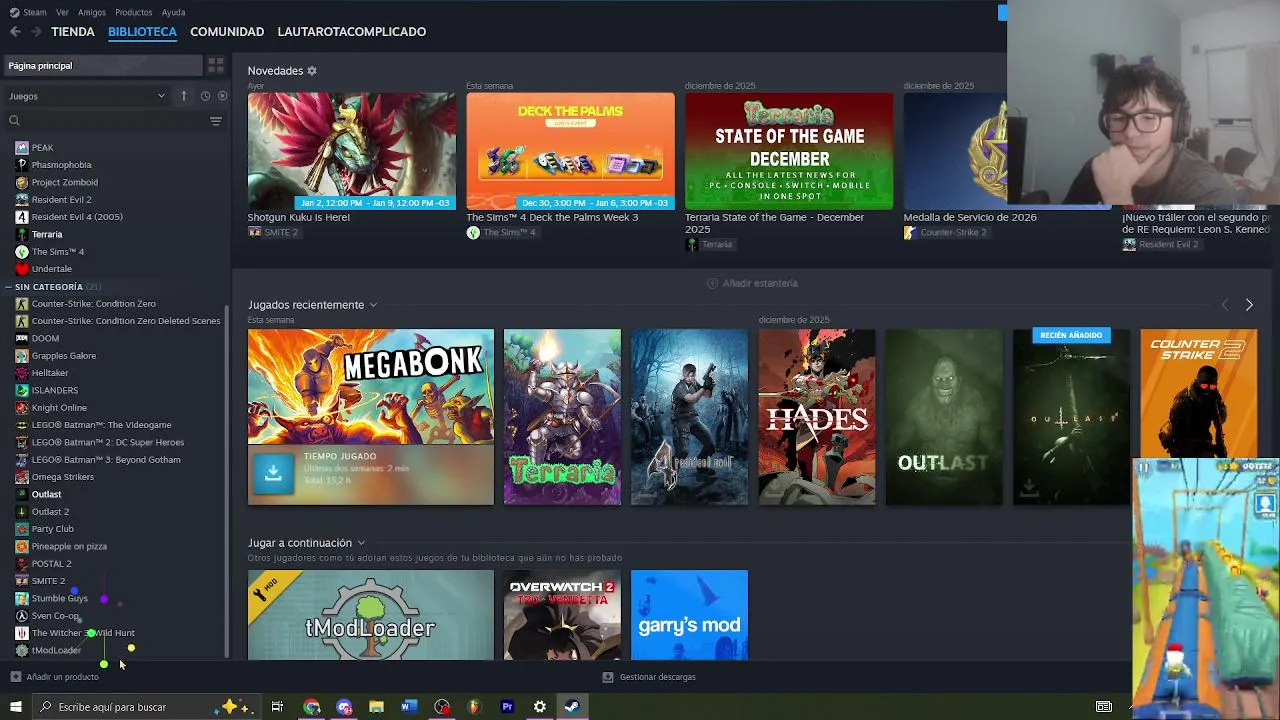Open Terraria State of the Game news
This screenshot has height=720, width=1280.
tap(789, 151)
